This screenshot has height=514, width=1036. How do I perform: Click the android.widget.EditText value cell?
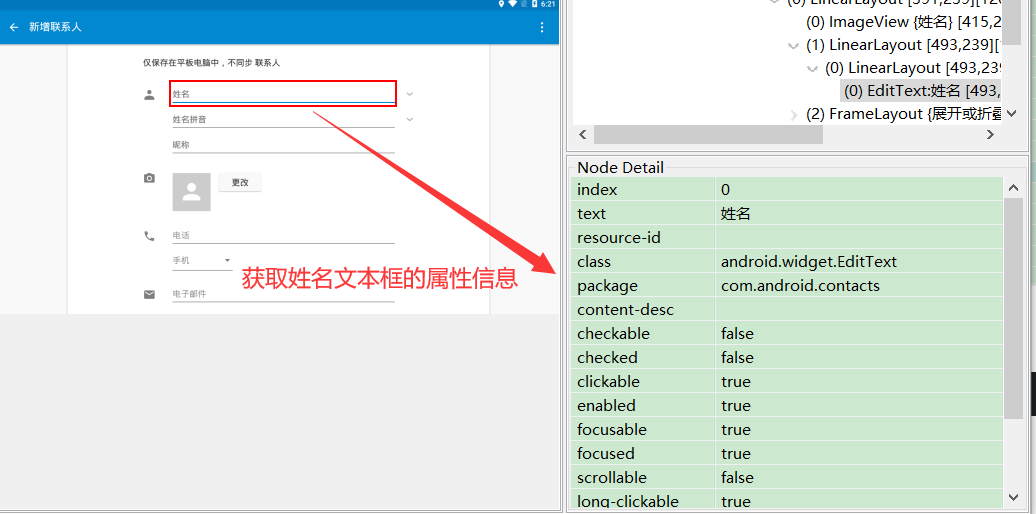[859, 262]
